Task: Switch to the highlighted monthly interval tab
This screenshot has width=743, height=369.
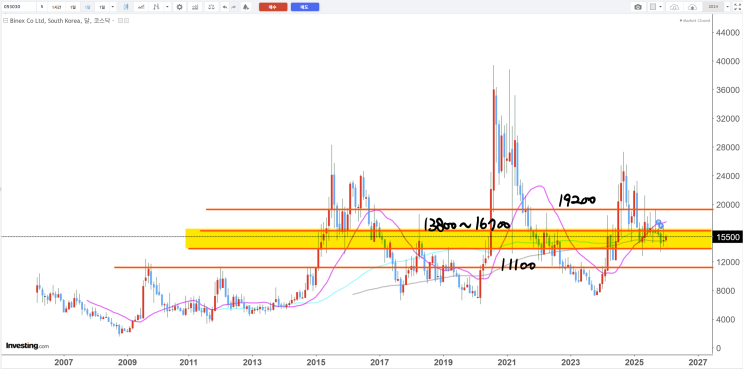Action: click(x=87, y=7)
